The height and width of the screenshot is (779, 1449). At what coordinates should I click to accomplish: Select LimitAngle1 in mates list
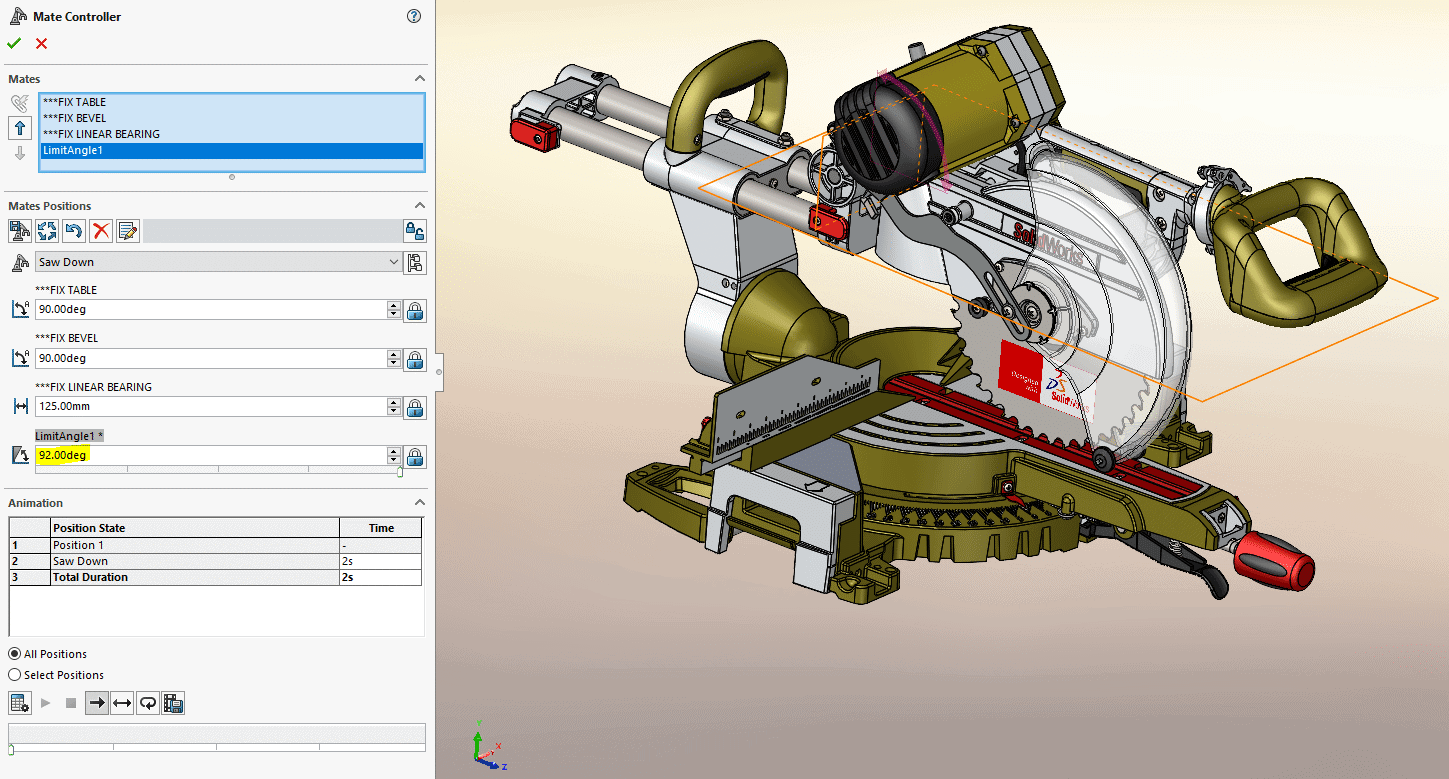click(231, 150)
